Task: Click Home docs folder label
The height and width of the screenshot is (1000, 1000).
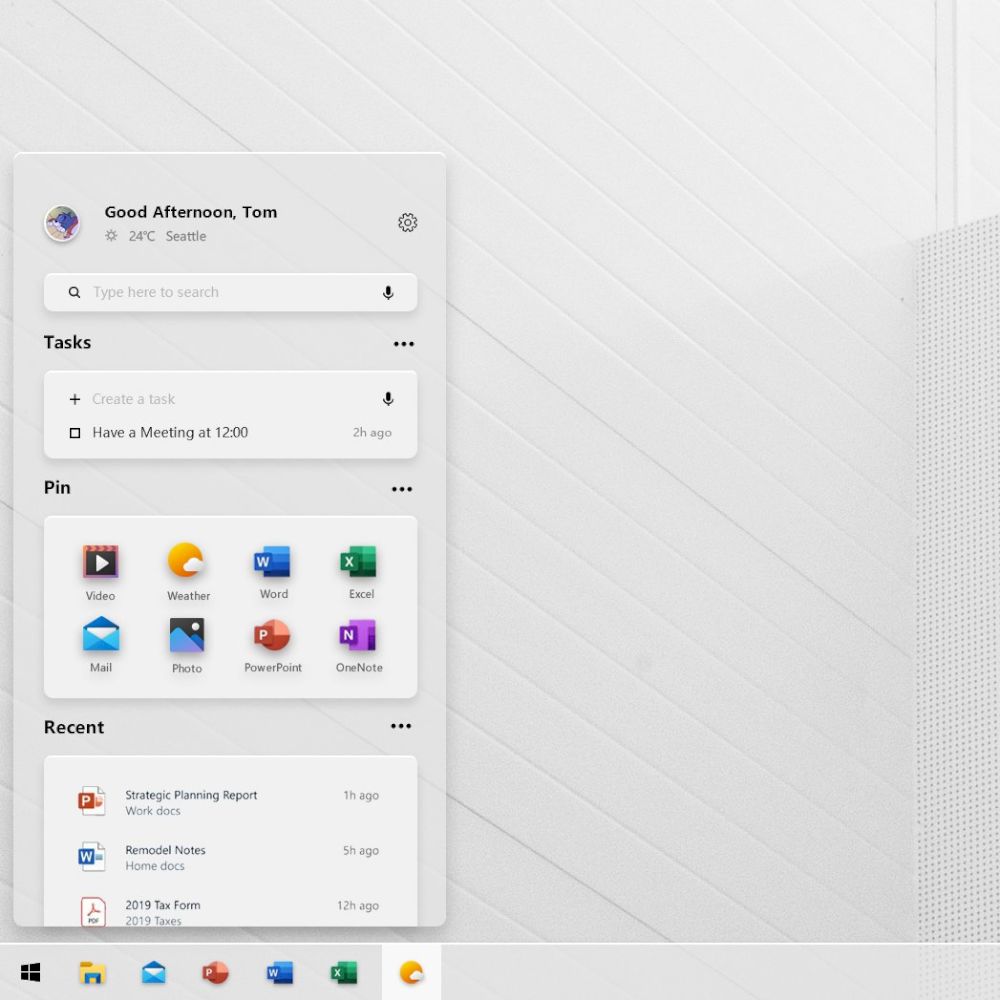Action: pyautogui.click(x=155, y=865)
